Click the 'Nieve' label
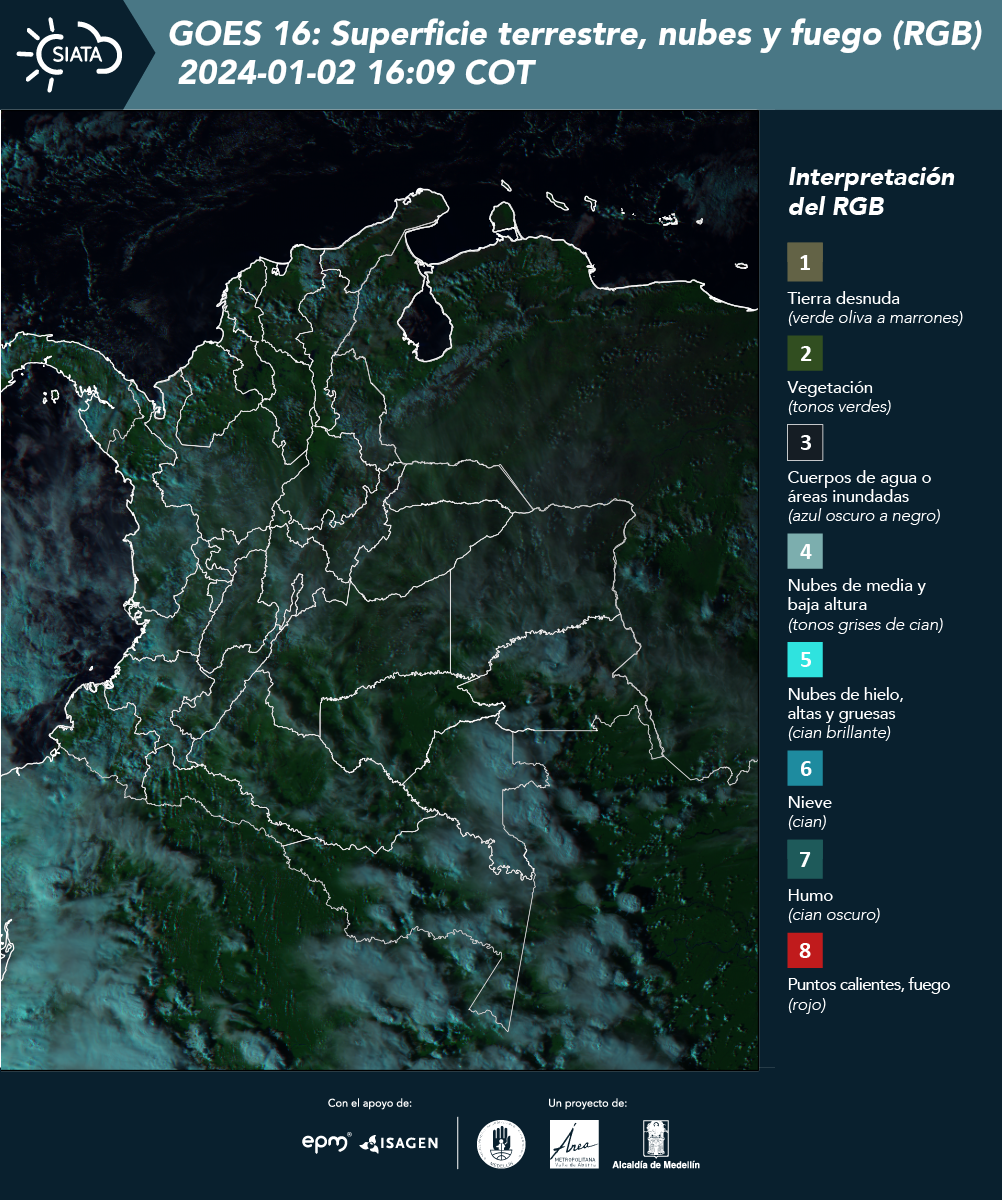Viewport: 1002px width, 1200px height. (810, 802)
